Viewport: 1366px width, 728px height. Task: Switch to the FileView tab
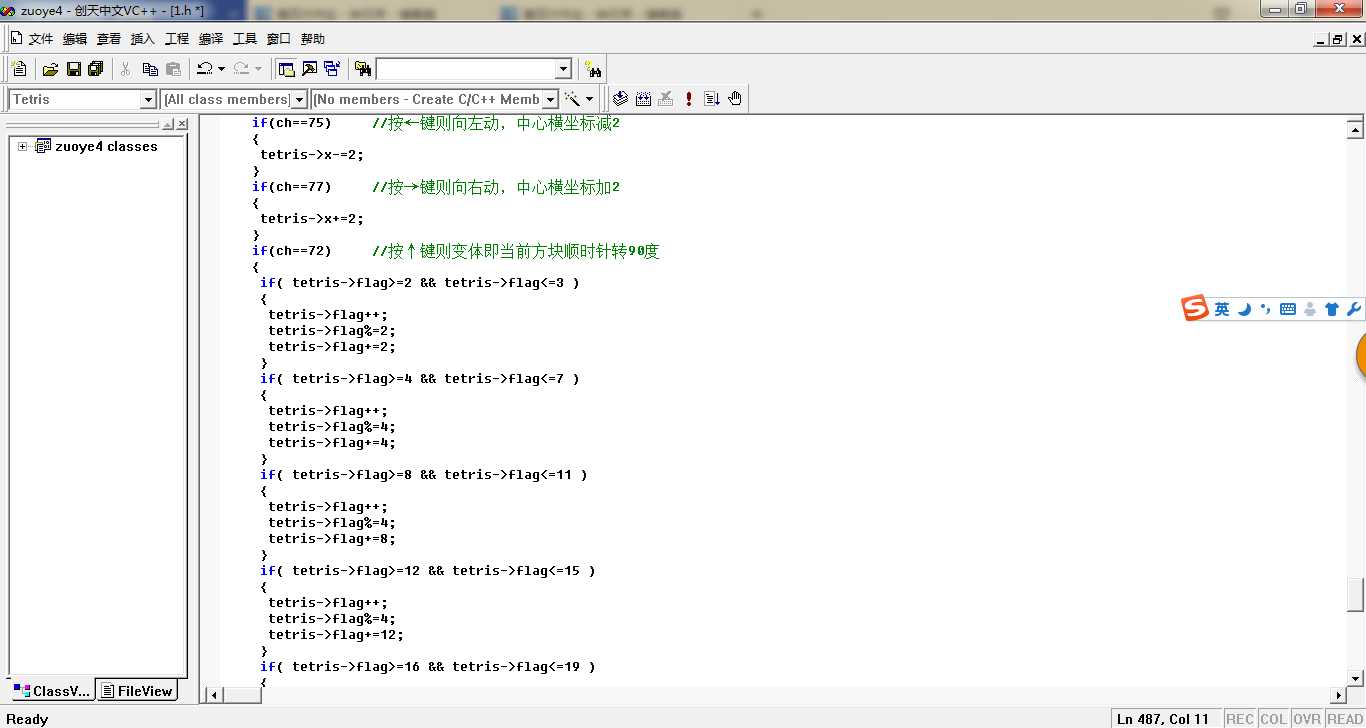click(138, 691)
